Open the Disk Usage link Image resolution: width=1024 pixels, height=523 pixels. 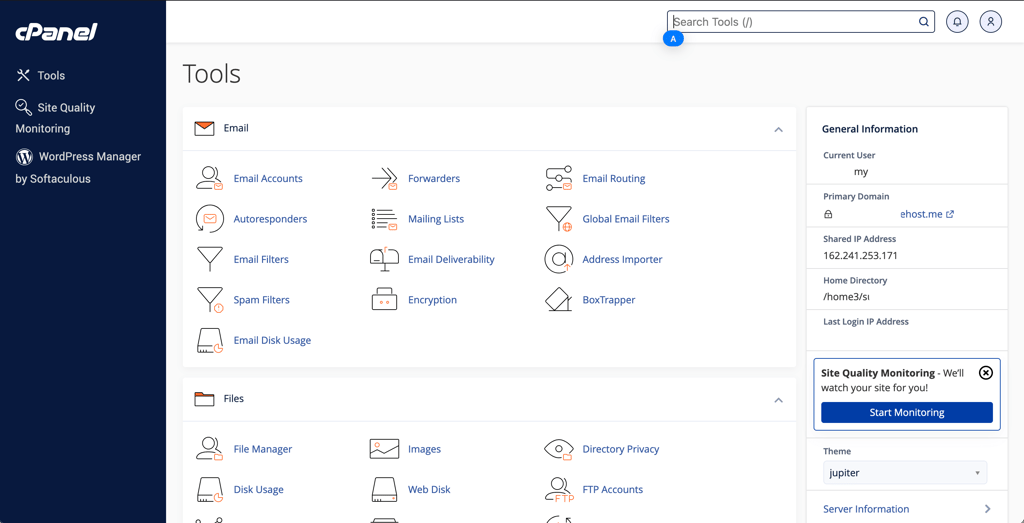[x=259, y=490]
